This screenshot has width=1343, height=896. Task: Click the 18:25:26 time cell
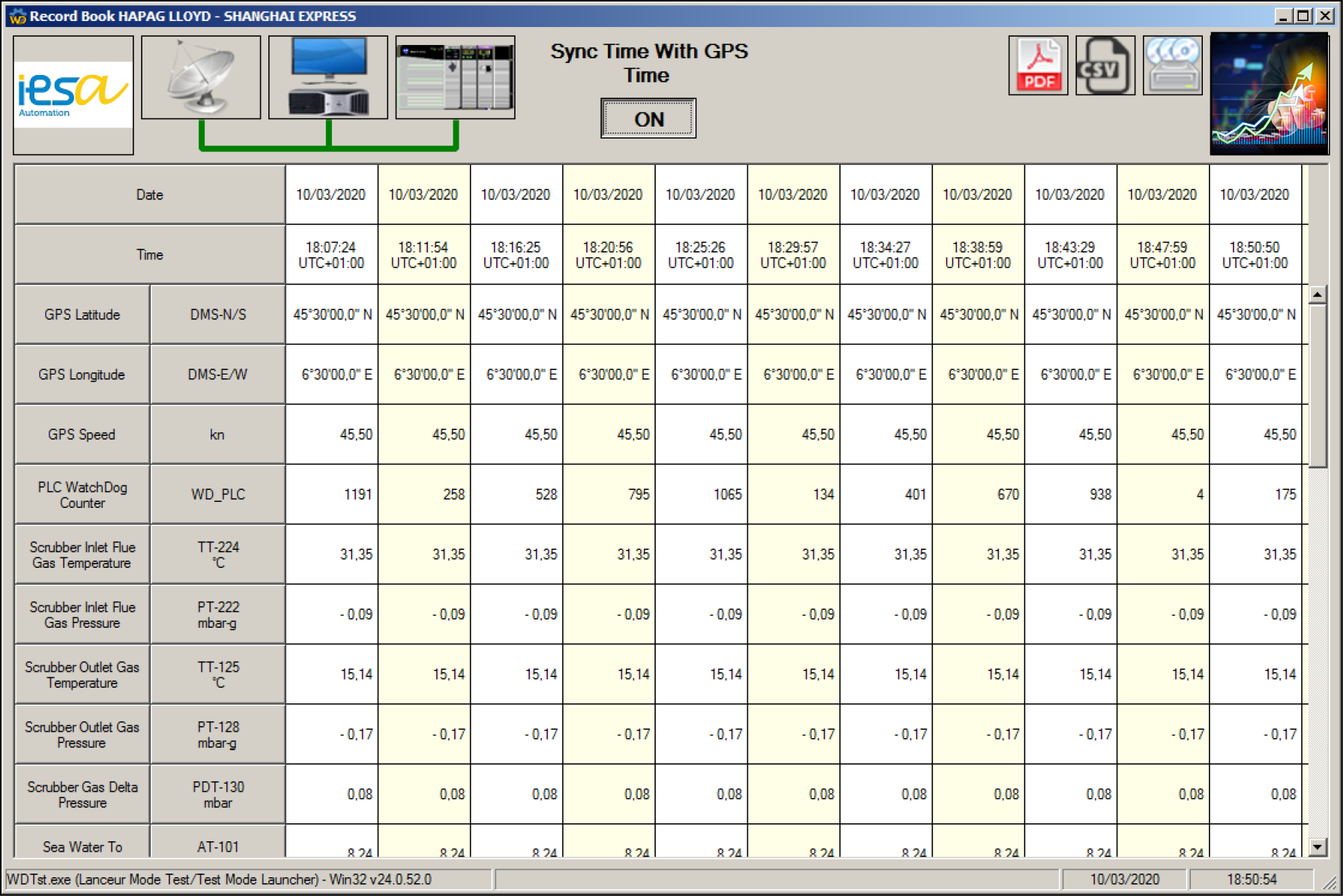point(701,255)
